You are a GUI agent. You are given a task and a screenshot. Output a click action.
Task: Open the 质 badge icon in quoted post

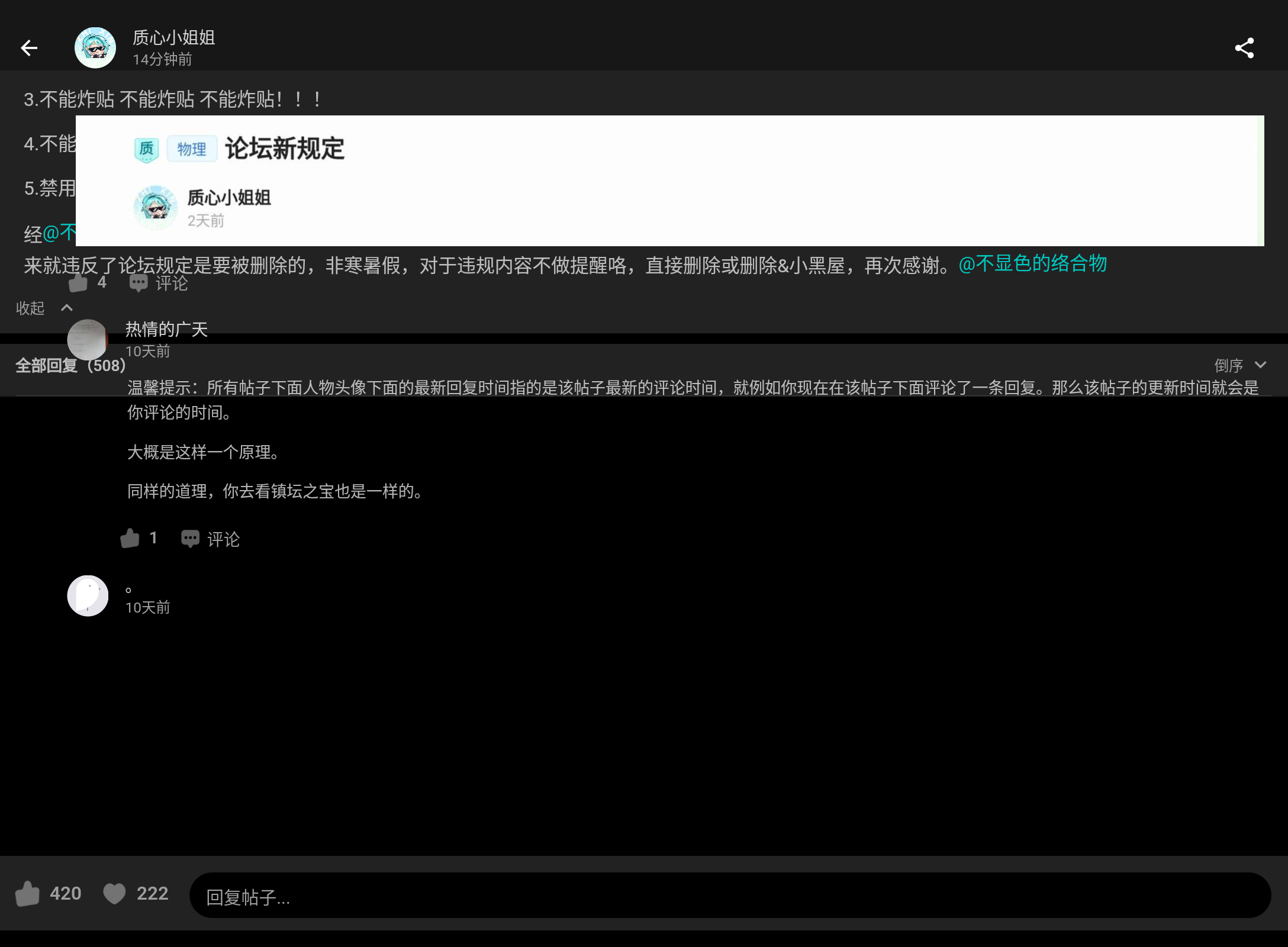point(146,149)
